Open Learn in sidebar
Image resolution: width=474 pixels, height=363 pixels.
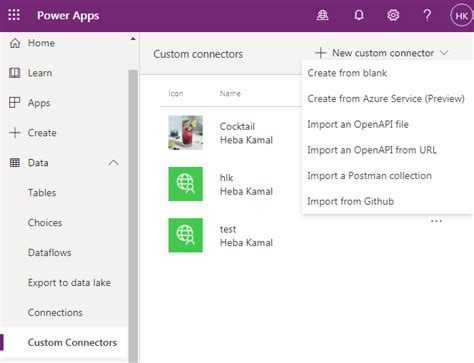point(40,73)
